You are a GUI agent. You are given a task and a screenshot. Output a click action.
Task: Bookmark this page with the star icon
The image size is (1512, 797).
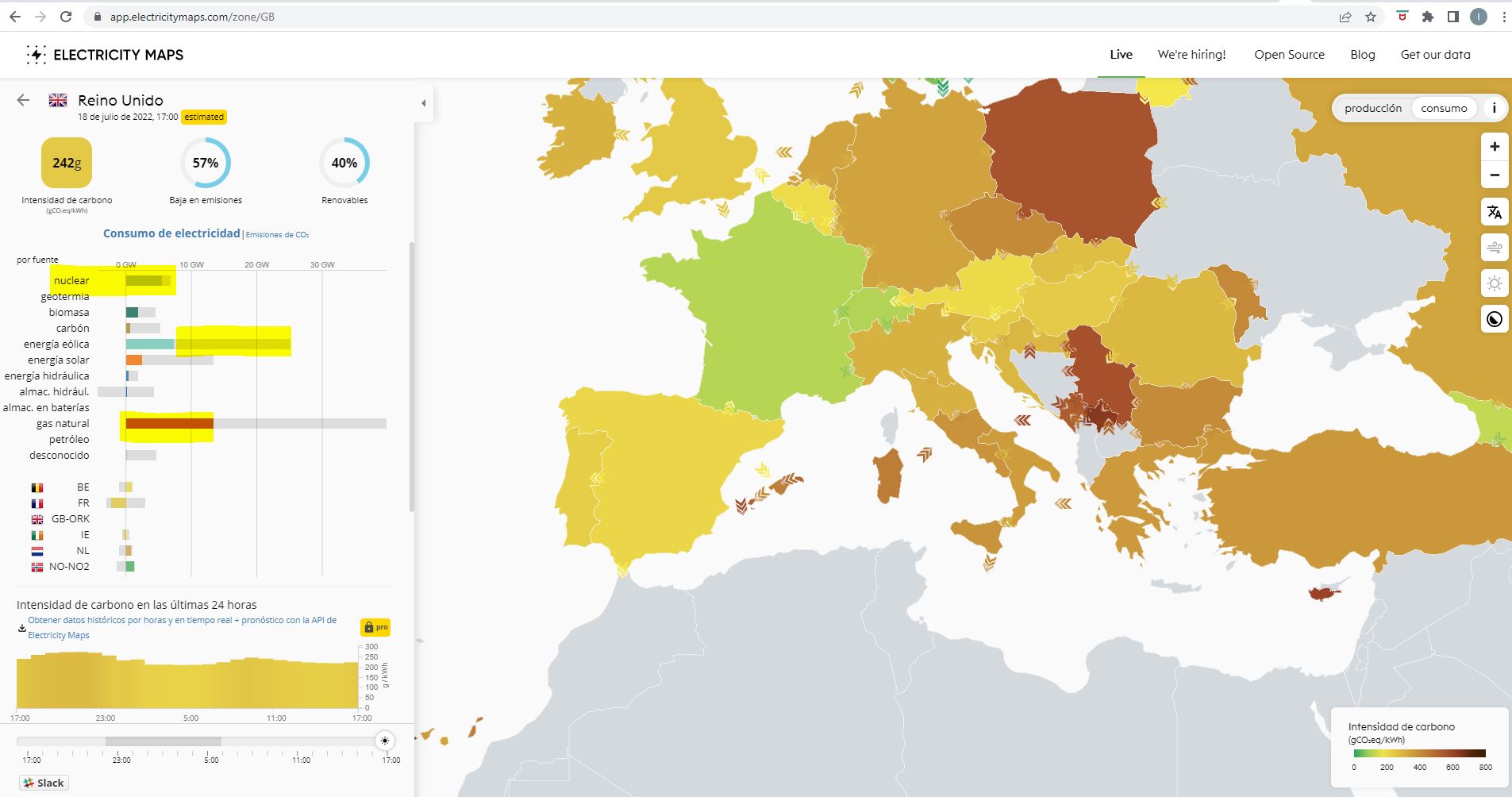pyautogui.click(x=1371, y=17)
